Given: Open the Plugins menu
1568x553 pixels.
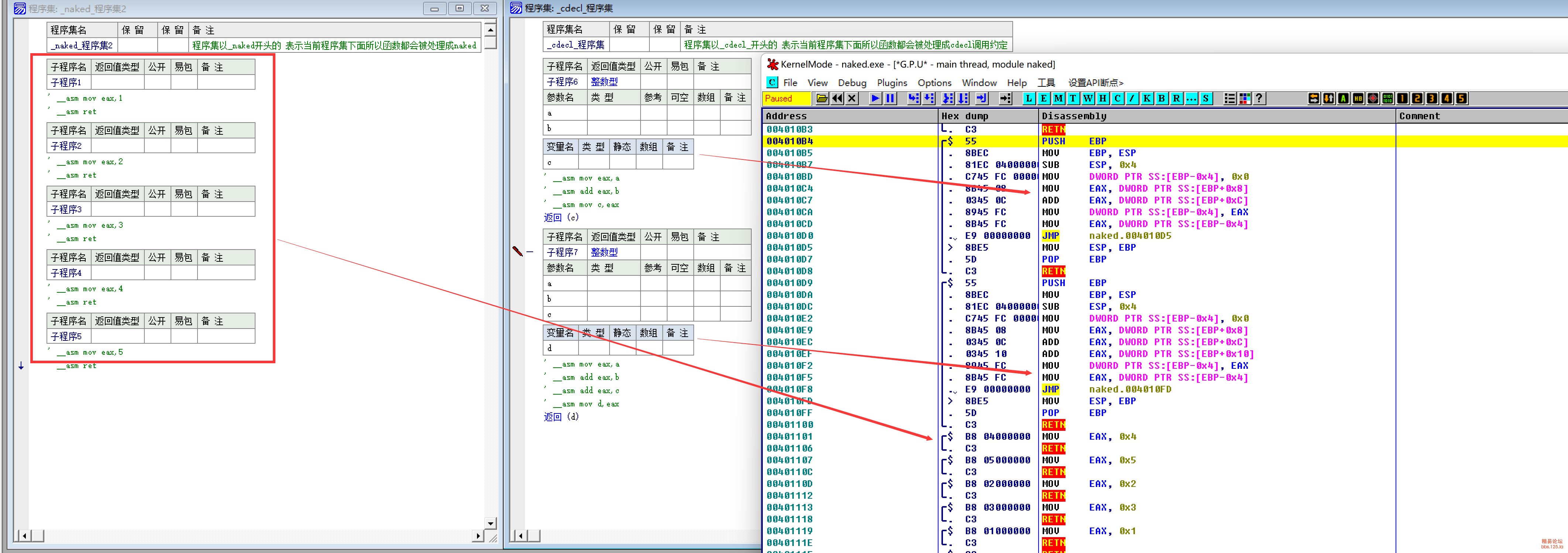Looking at the screenshot, I should pyautogui.click(x=892, y=83).
